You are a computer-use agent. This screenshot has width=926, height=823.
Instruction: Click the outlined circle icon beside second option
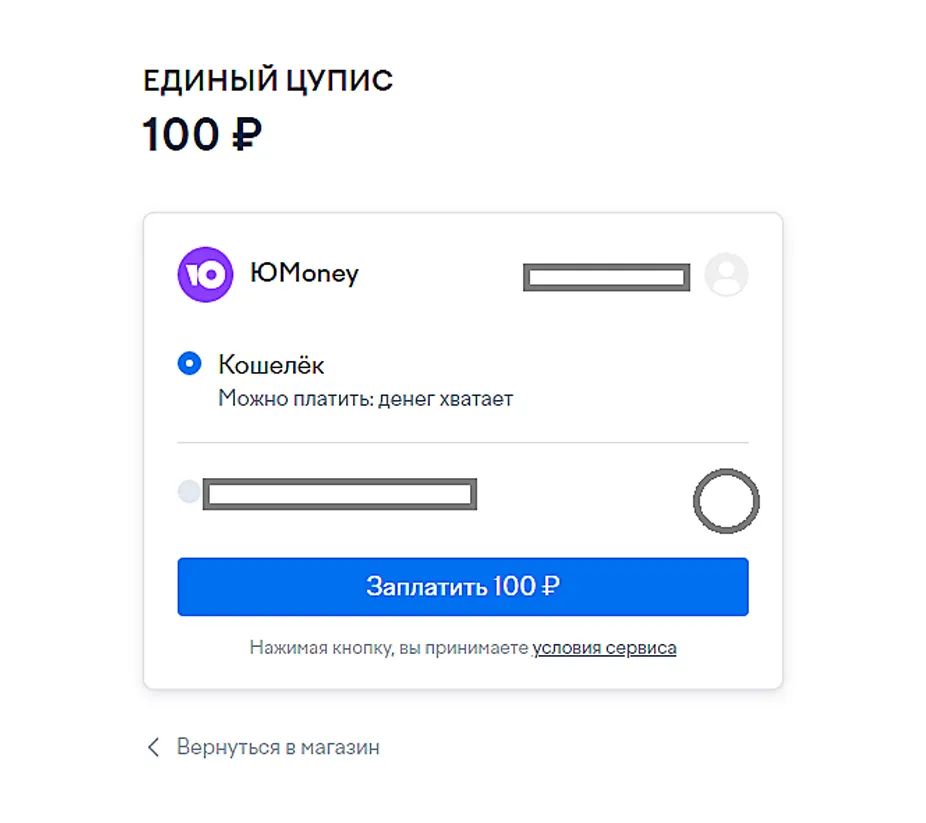tap(726, 501)
